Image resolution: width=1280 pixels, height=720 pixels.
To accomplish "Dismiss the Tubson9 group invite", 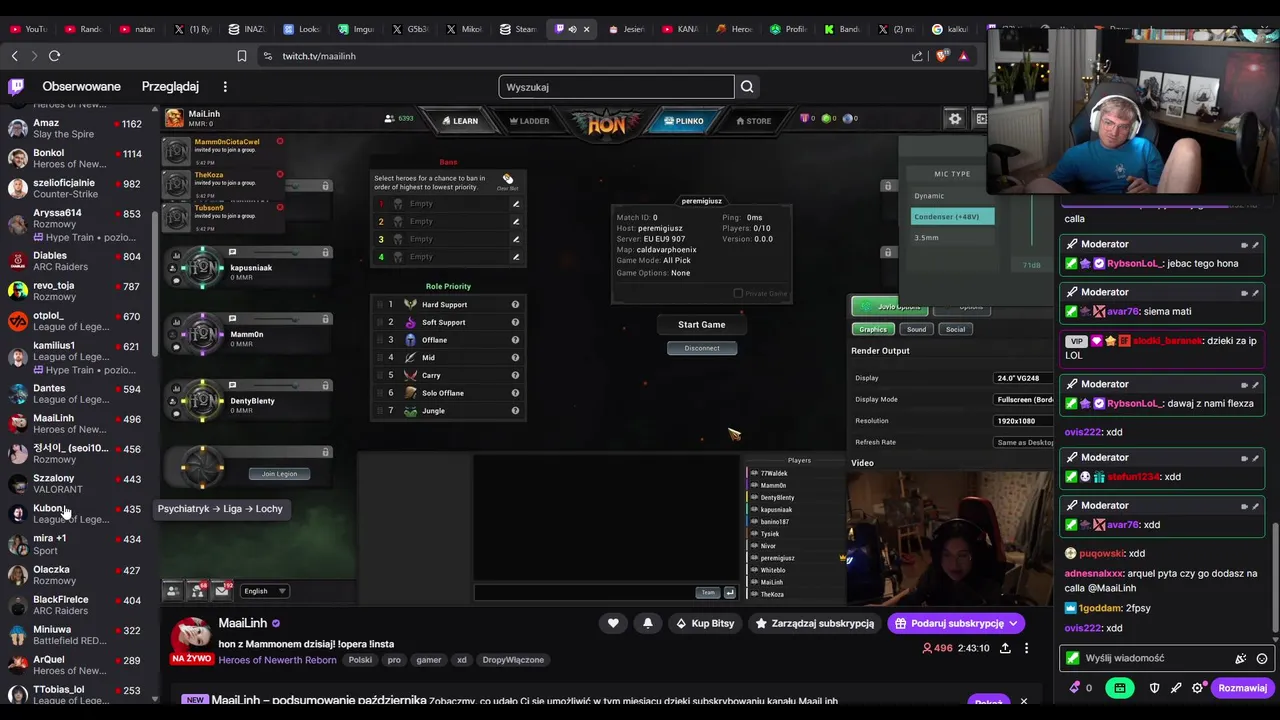I will click(280, 207).
